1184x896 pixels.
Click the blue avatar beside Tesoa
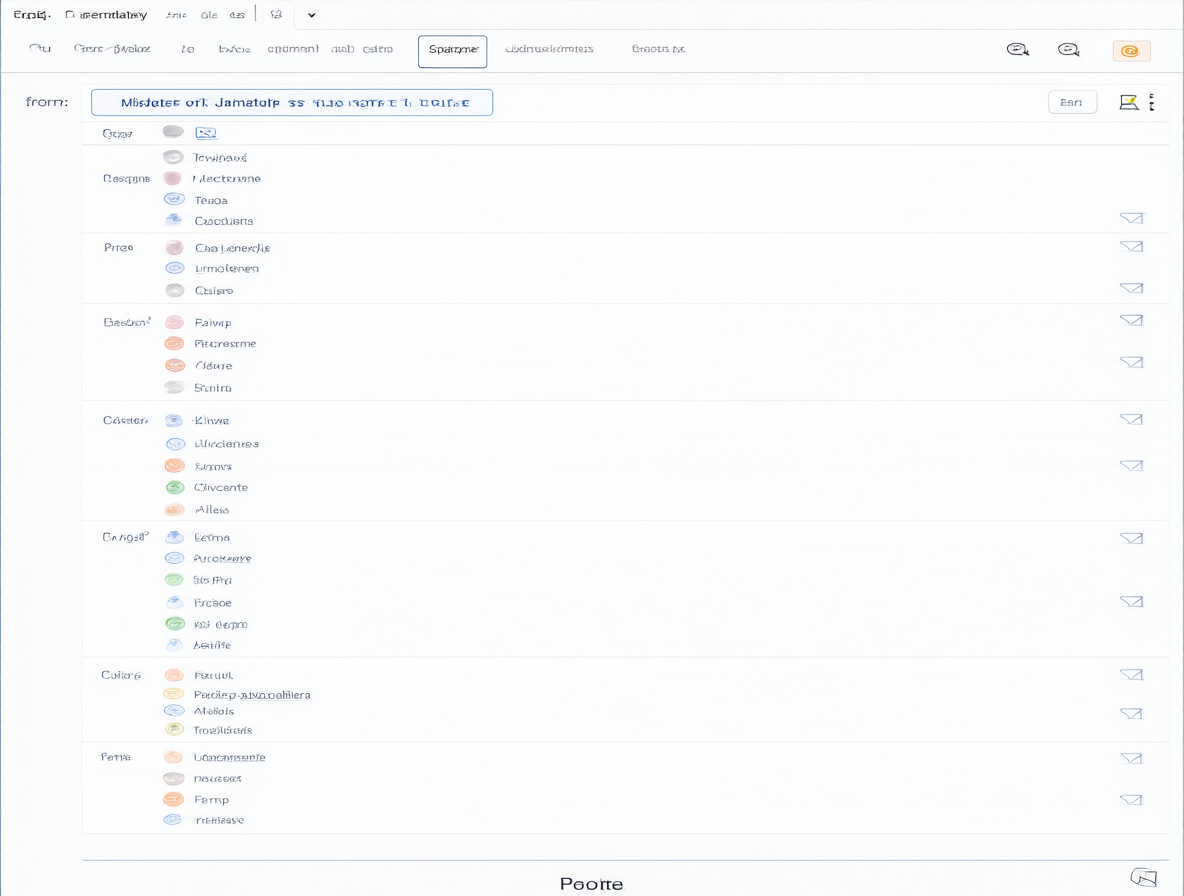pos(174,199)
